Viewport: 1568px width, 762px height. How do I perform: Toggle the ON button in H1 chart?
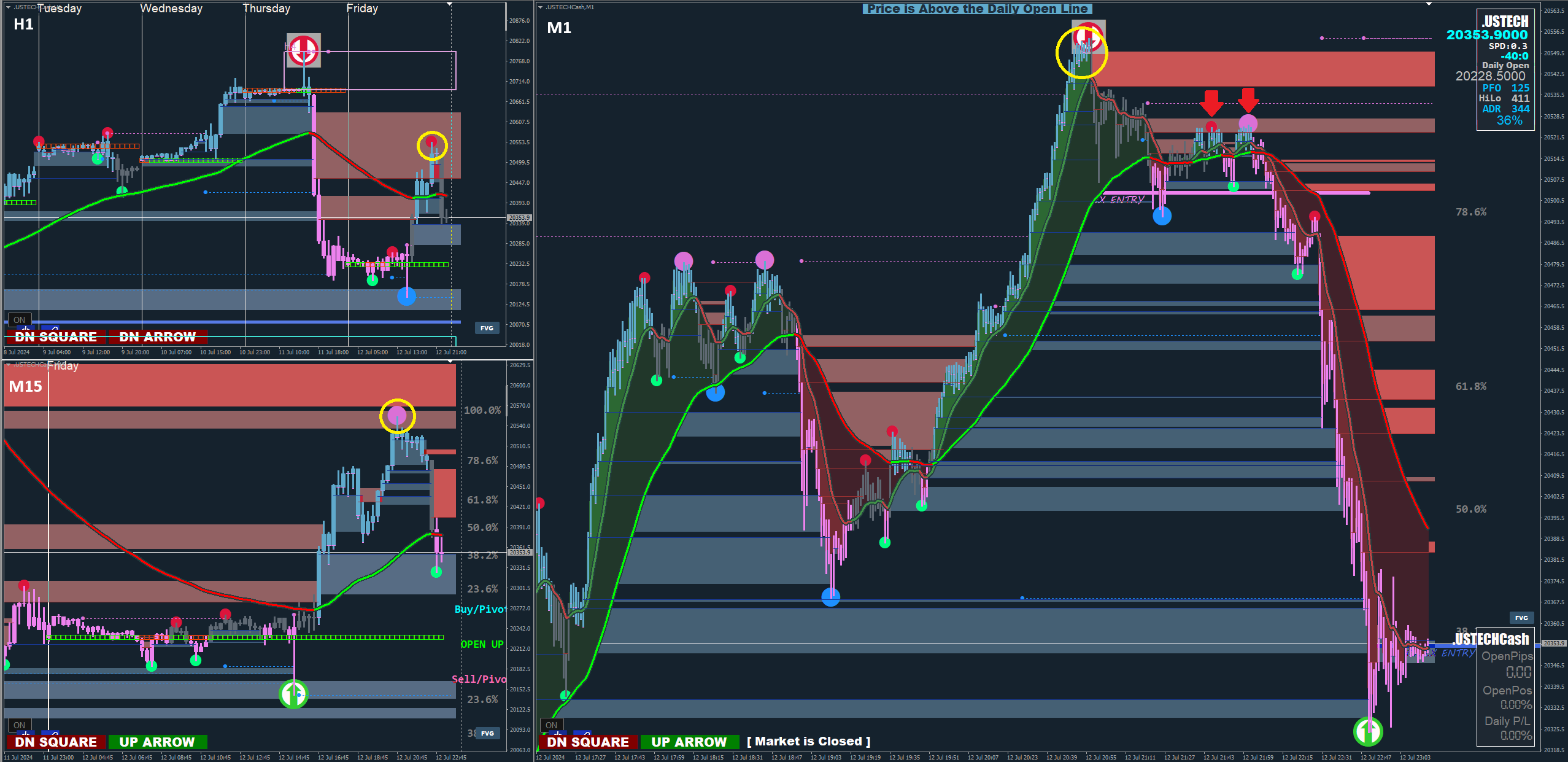click(x=19, y=320)
